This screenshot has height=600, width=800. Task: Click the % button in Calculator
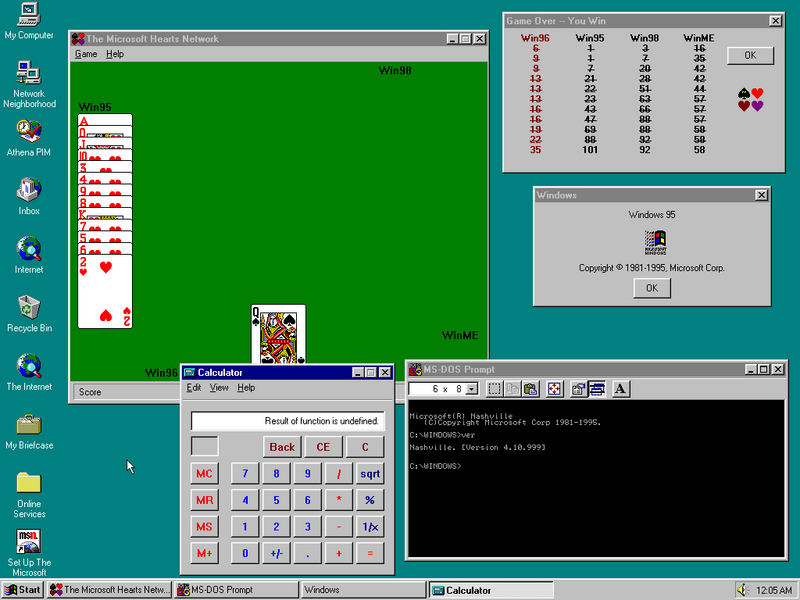370,500
